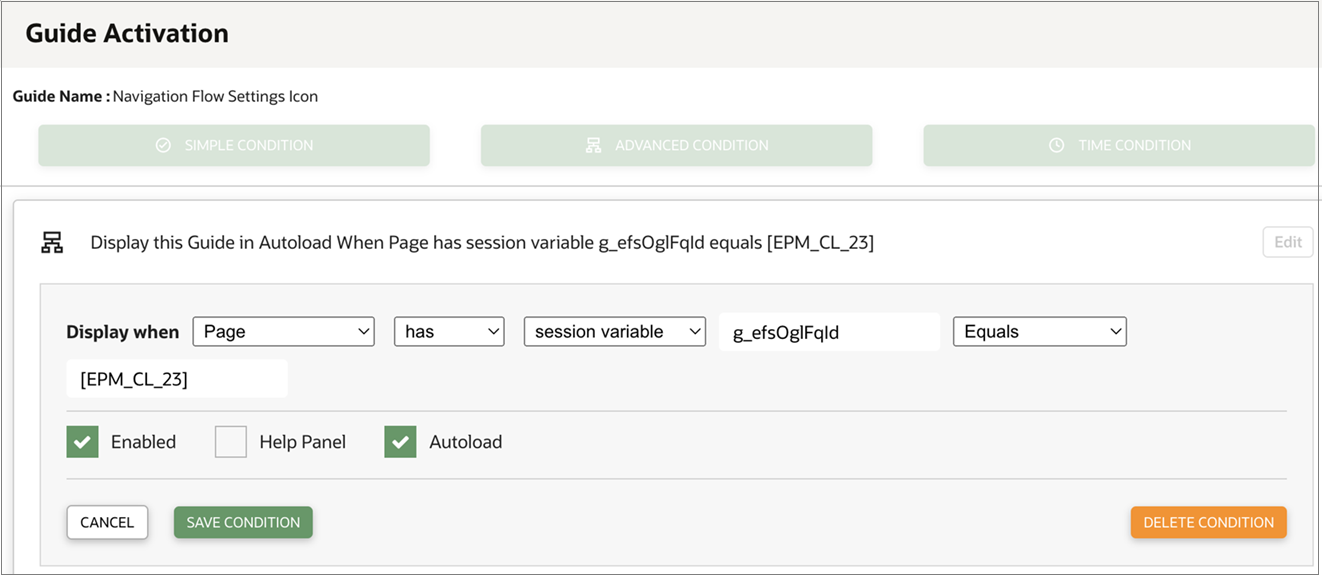1322x575 pixels.
Task: Open the Page dropdown
Action: [x=283, y=332]
